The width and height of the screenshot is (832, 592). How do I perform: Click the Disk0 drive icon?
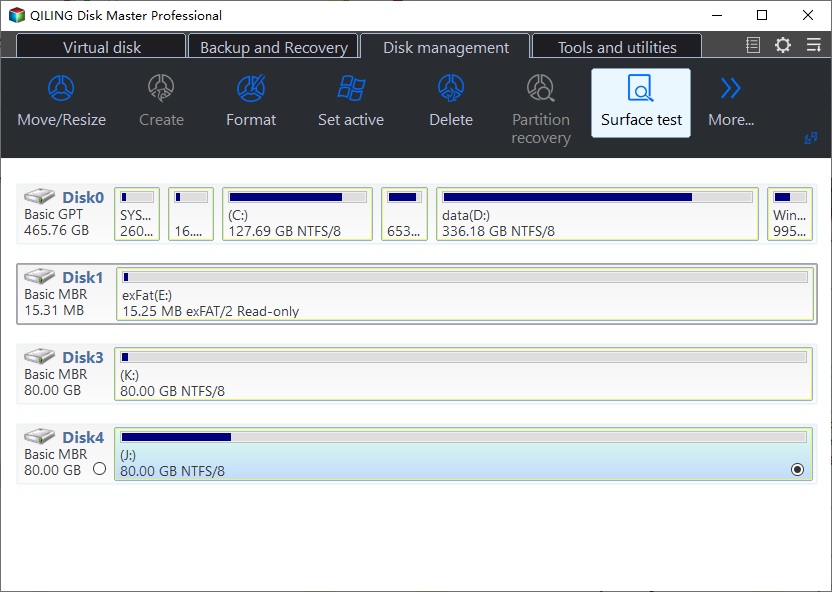[39, 196]
